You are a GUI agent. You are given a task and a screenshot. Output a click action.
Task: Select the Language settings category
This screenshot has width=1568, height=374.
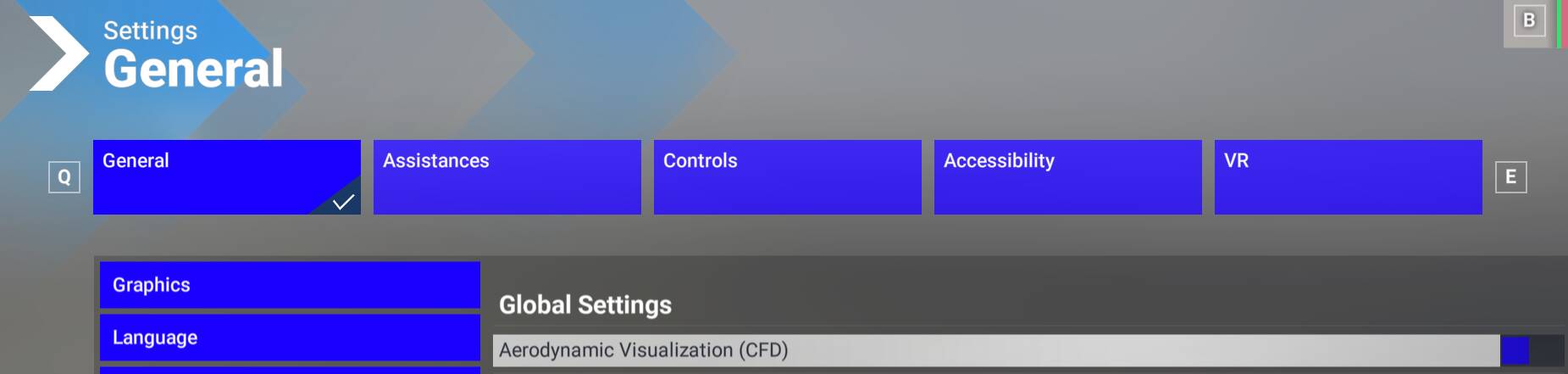pos(290,338)
